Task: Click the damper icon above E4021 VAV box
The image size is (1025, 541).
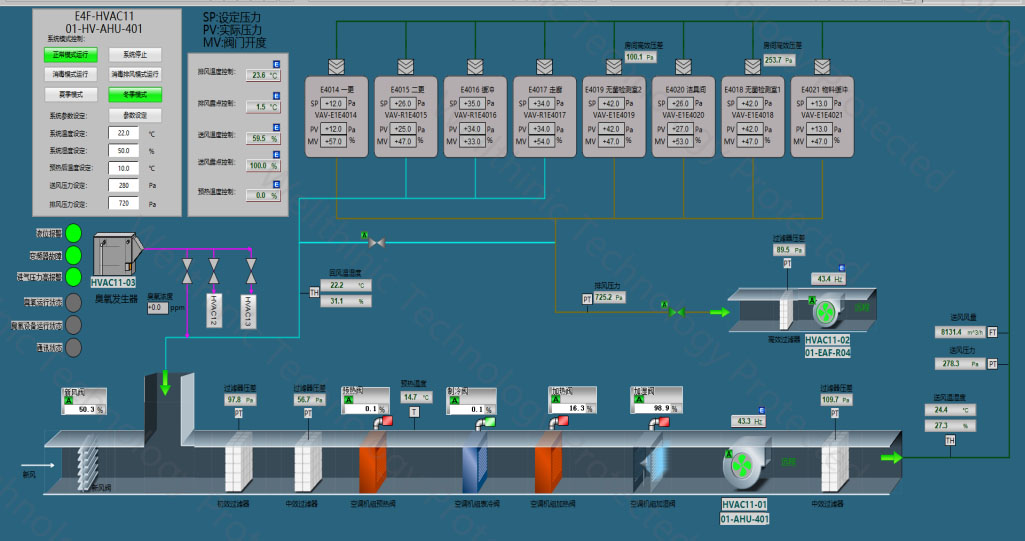Action: click(x=822, y=67)
